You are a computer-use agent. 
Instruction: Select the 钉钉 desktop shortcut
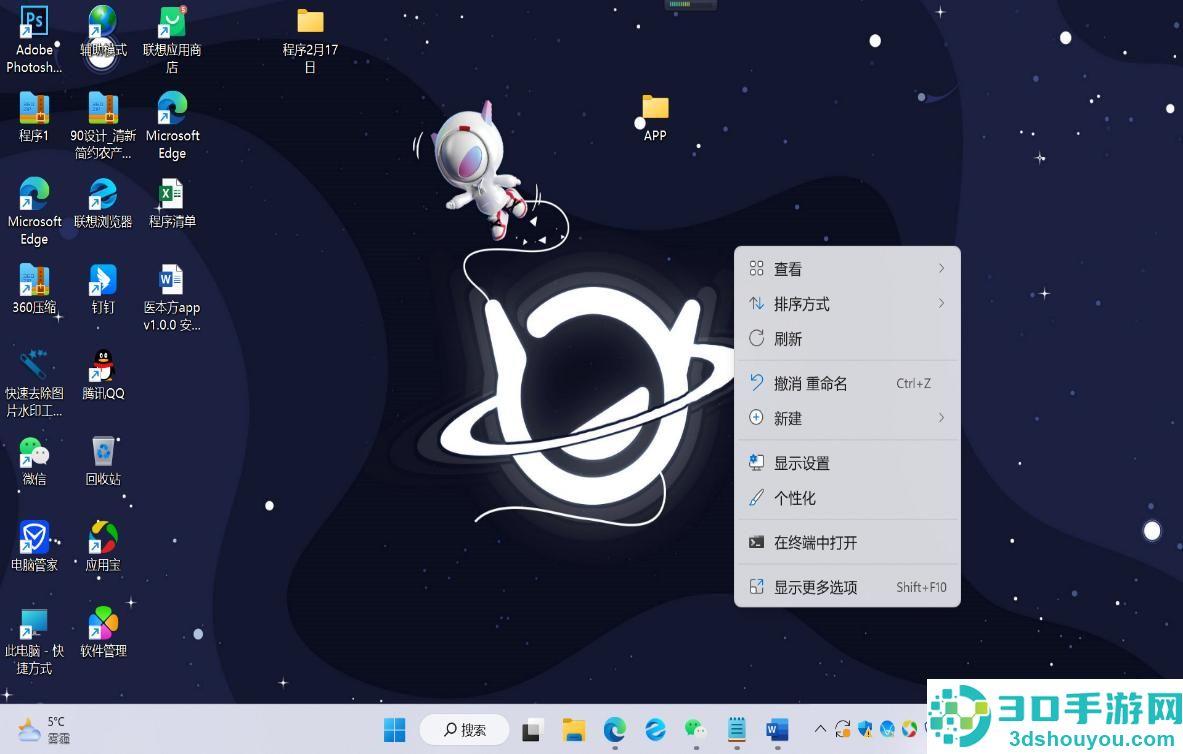[x=103, y=288]
